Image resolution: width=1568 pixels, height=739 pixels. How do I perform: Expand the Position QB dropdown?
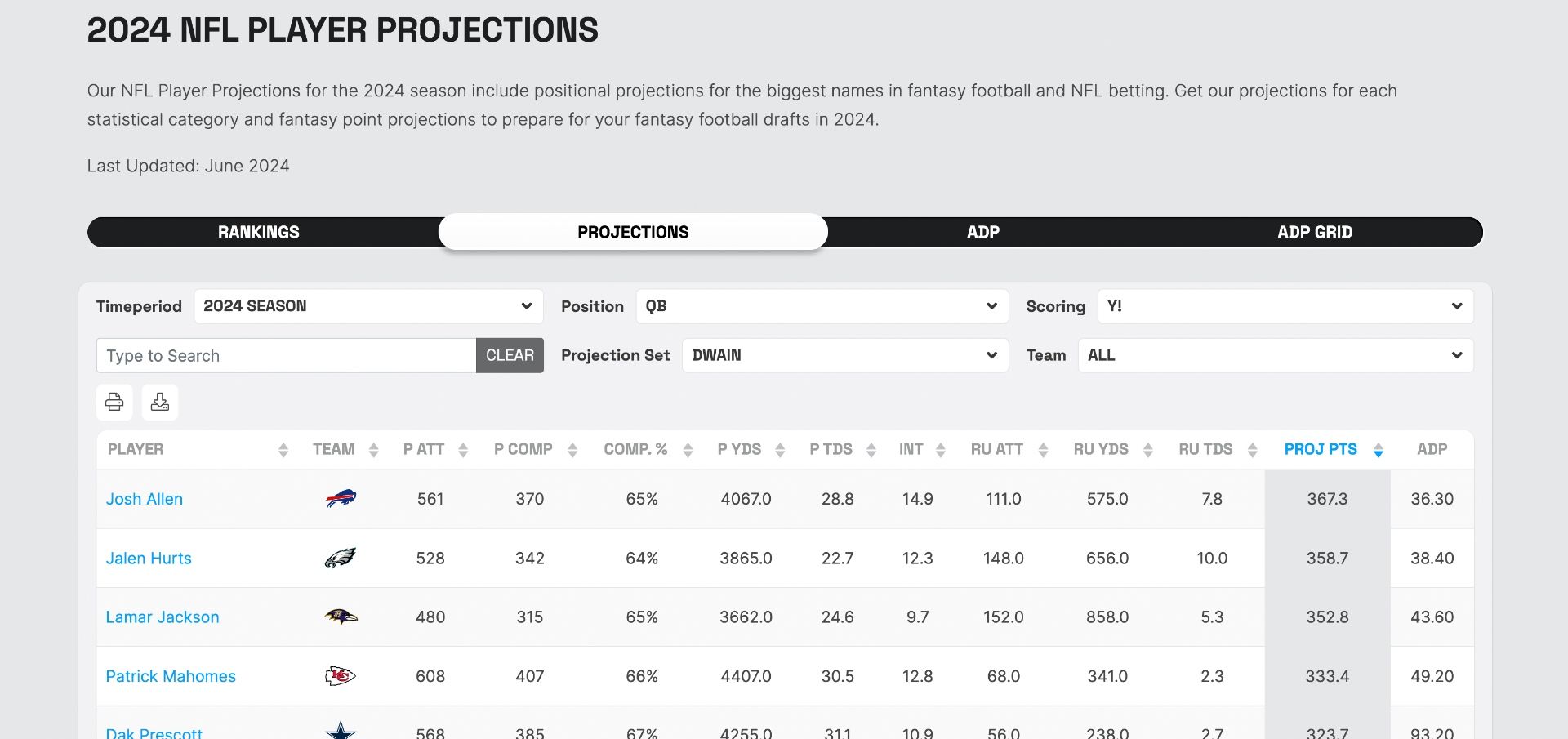tap(822, 306)
